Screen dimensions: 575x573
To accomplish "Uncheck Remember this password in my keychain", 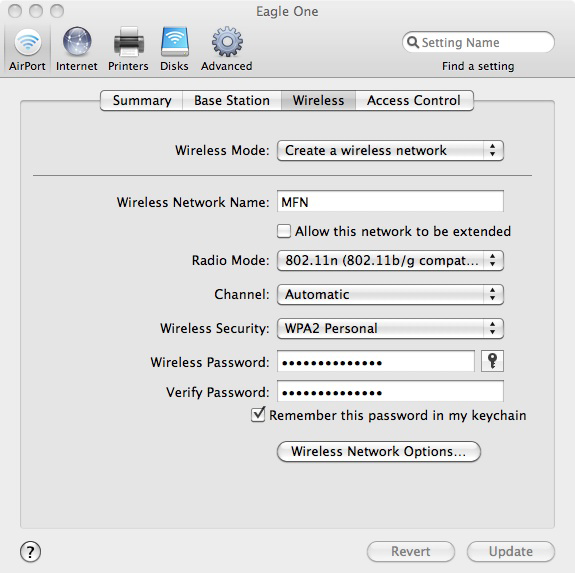I will (258, 415).
